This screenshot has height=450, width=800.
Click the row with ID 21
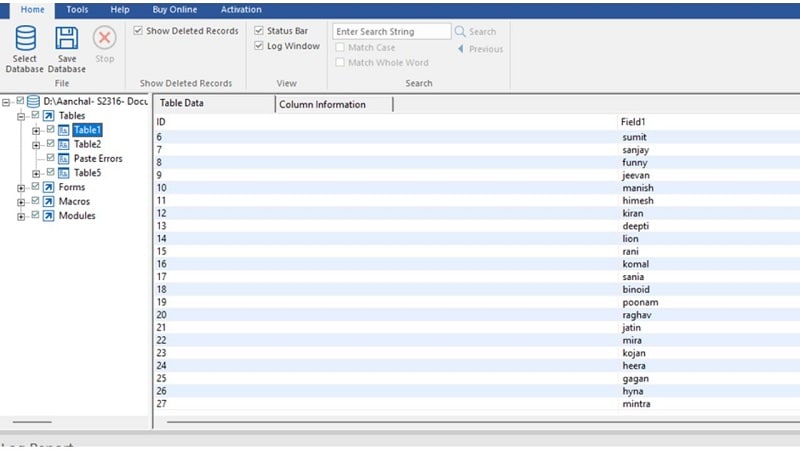tap(477, 328)
